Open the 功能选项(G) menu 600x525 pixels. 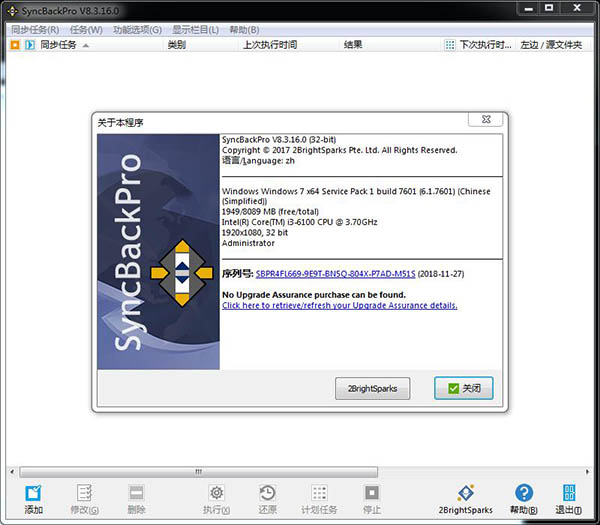point(137,30)
